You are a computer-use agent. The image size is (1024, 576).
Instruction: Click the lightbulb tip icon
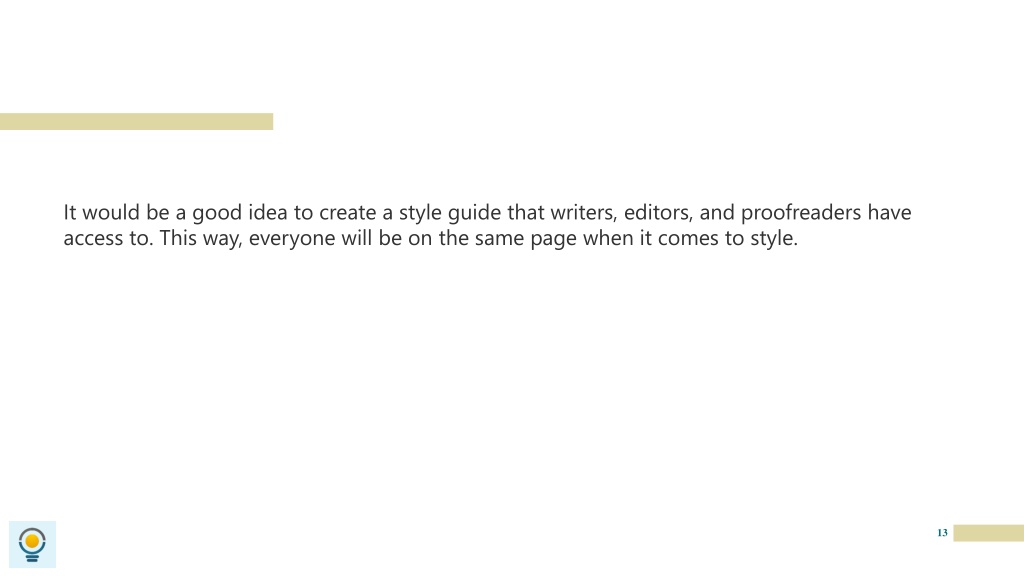point(32,545)
